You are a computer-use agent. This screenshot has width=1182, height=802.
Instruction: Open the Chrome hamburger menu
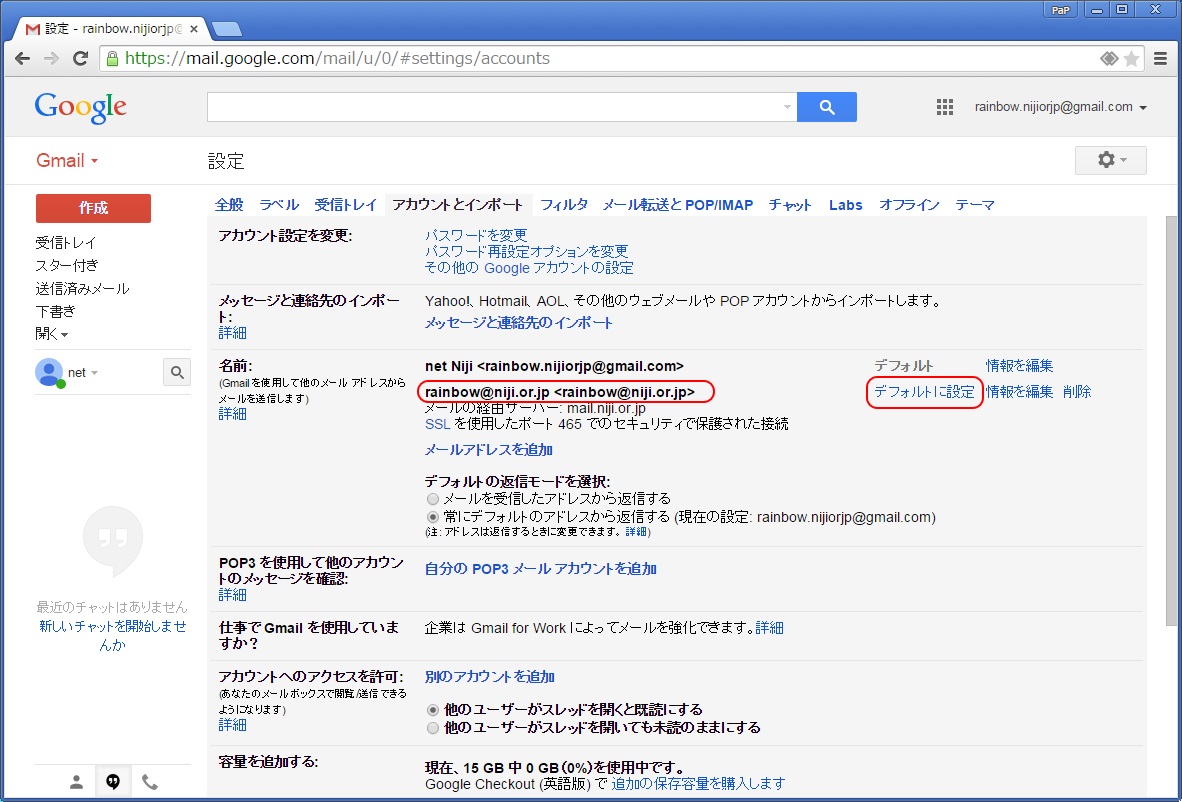[x=1161, y=59]
